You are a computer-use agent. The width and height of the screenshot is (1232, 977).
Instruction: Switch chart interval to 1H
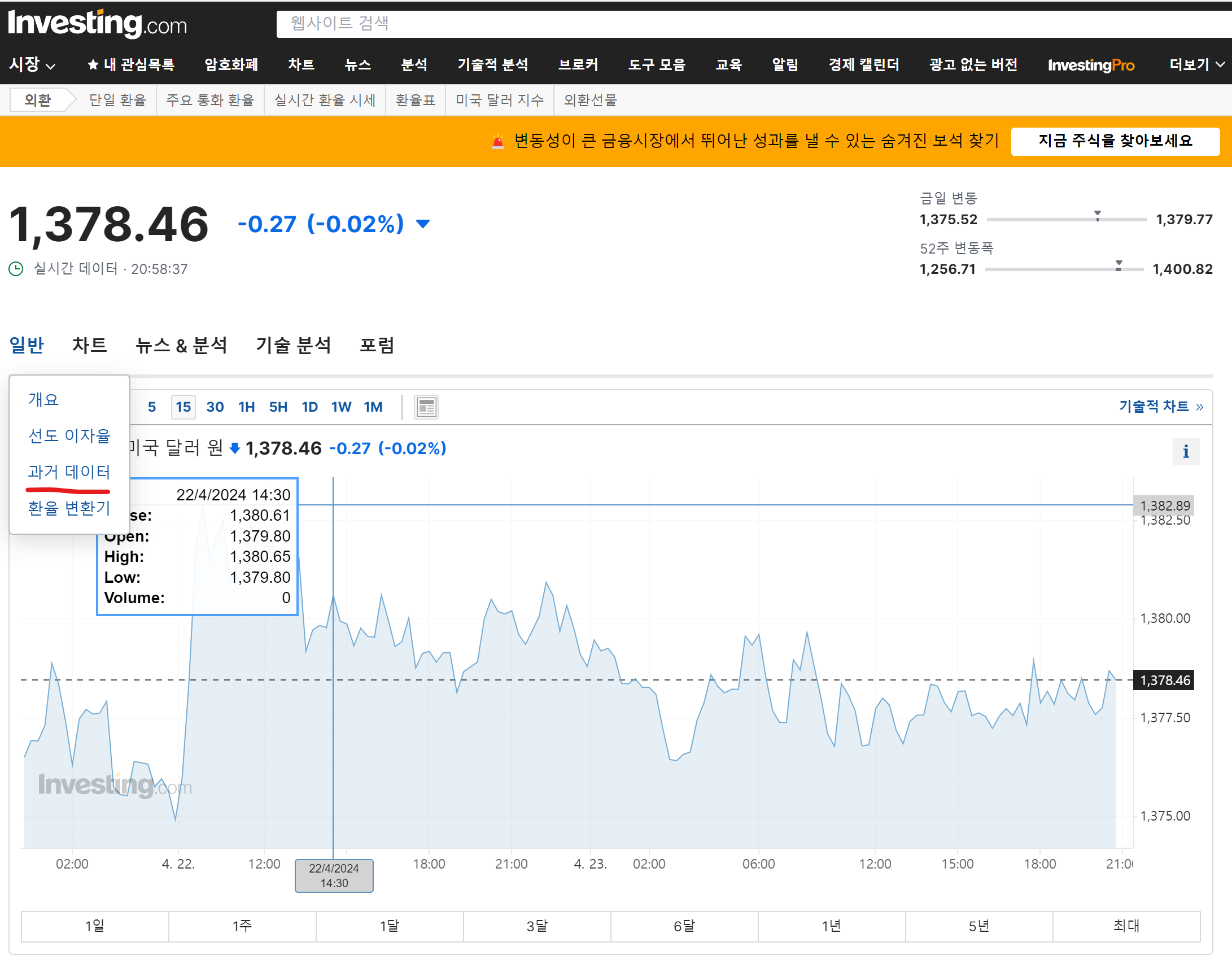(246, 407)
